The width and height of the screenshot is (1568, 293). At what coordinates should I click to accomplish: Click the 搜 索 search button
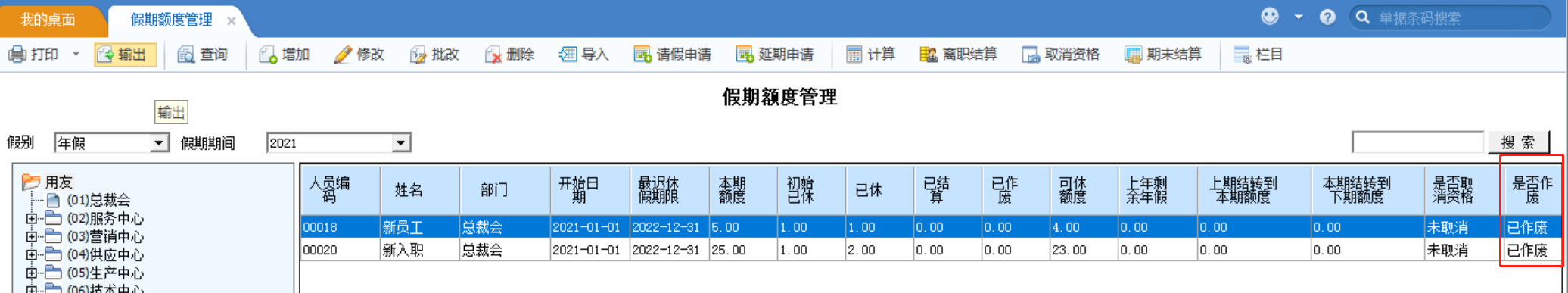[x=1518, y=142]
